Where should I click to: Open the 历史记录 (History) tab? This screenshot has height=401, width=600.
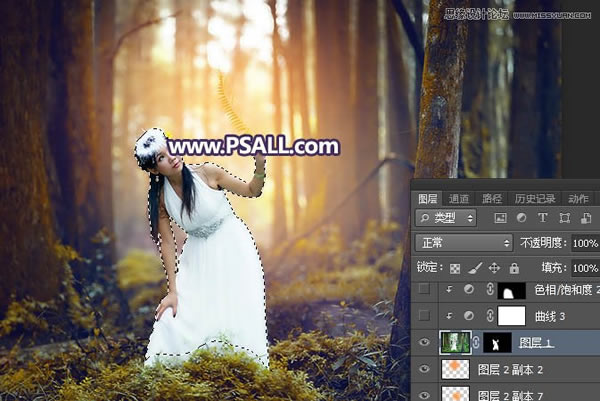pyautogui.click(x=535, y=199)
